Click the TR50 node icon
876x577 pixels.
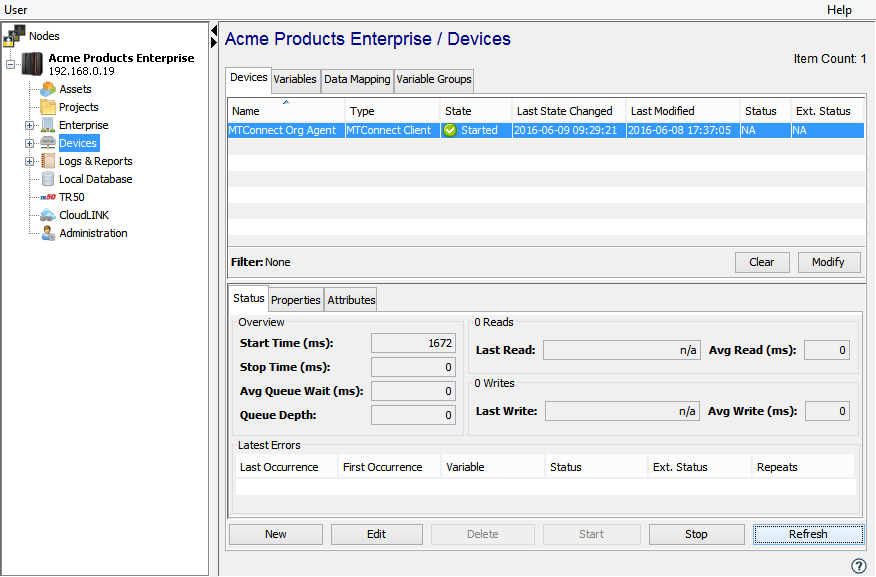click(48, 197)
